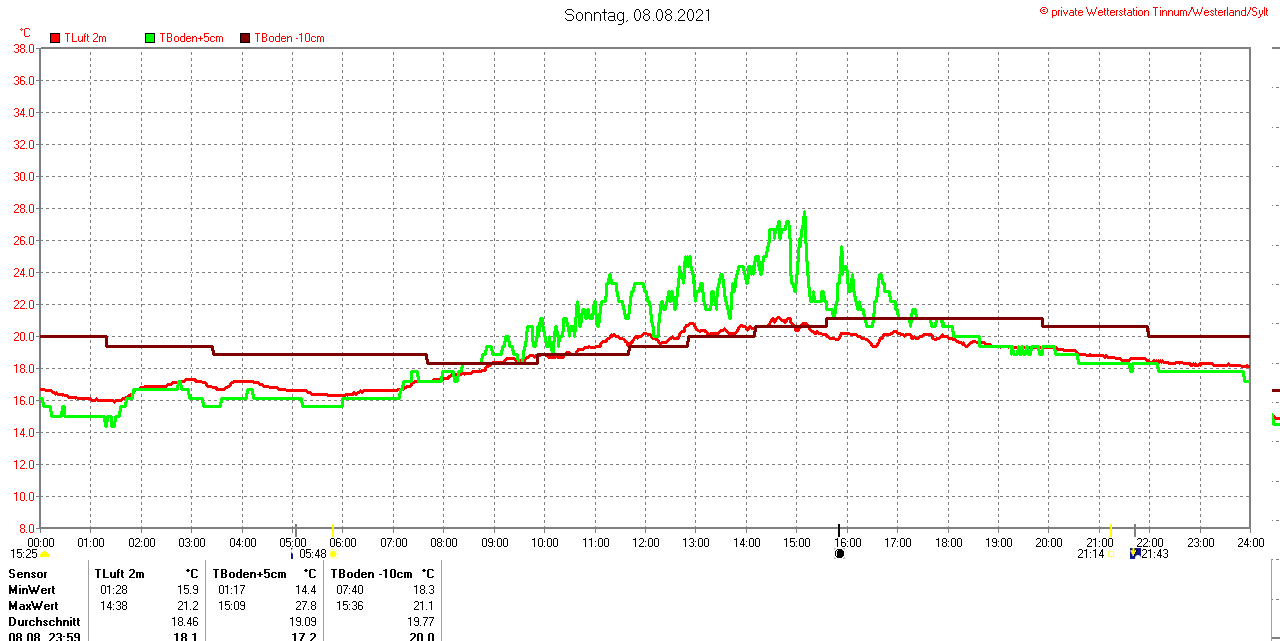Click the black tick mark on axis near 16:00

(838, 529)
